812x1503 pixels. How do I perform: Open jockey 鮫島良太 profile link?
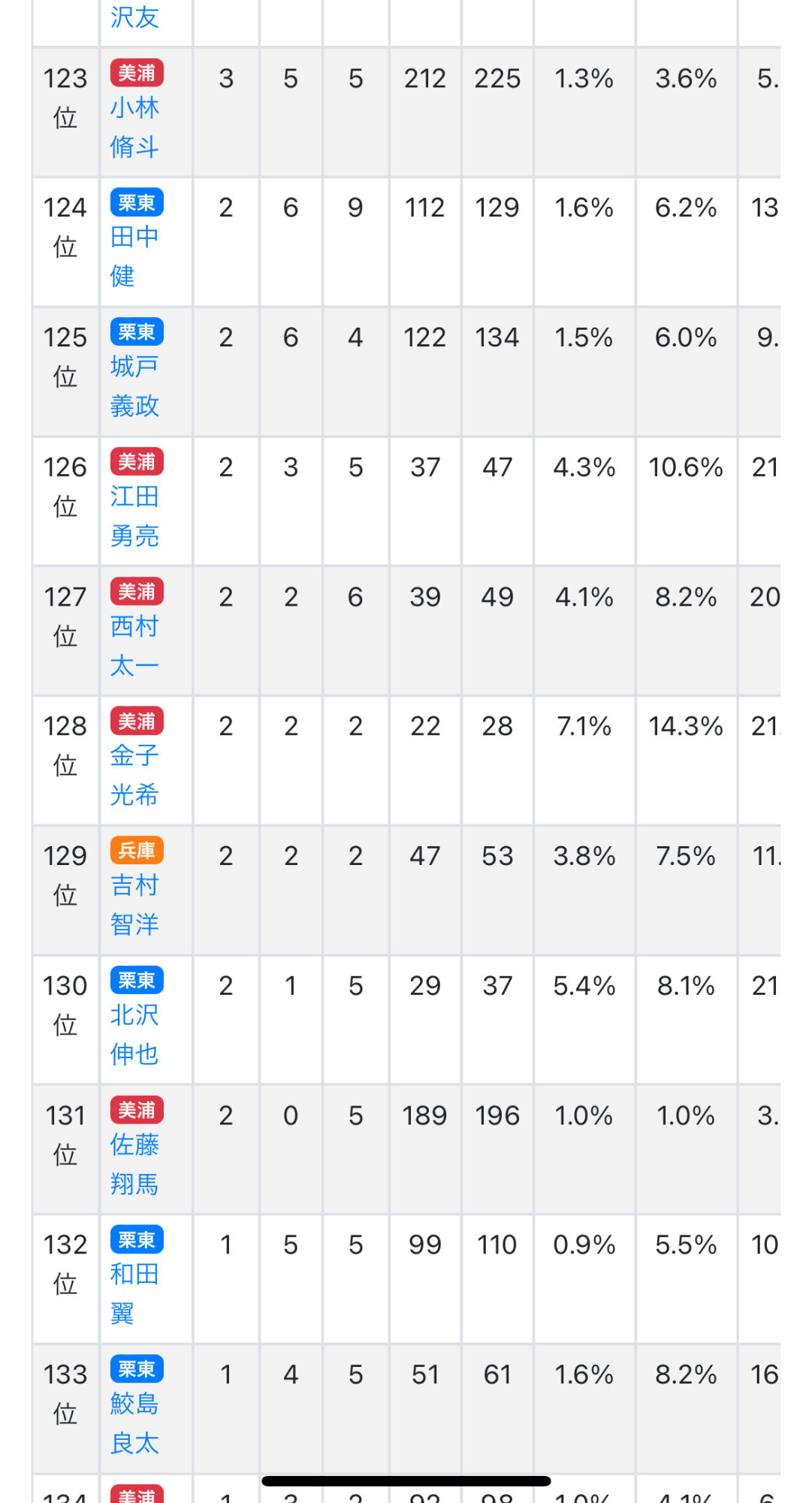[134, 1423]
